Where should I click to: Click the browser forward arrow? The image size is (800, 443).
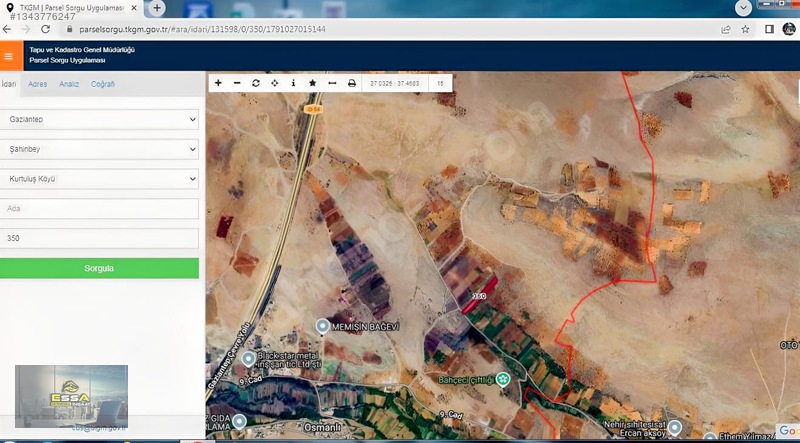coord(26,29)
